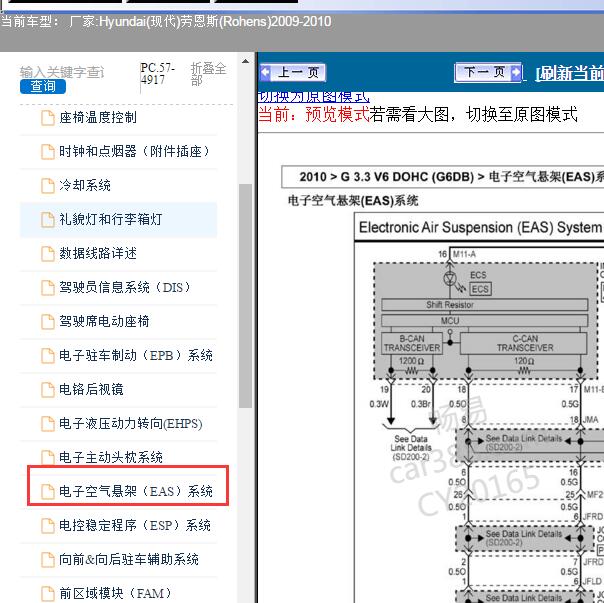Click icon beside 电控稳定程序（ESP）系统

click(47, 526)
